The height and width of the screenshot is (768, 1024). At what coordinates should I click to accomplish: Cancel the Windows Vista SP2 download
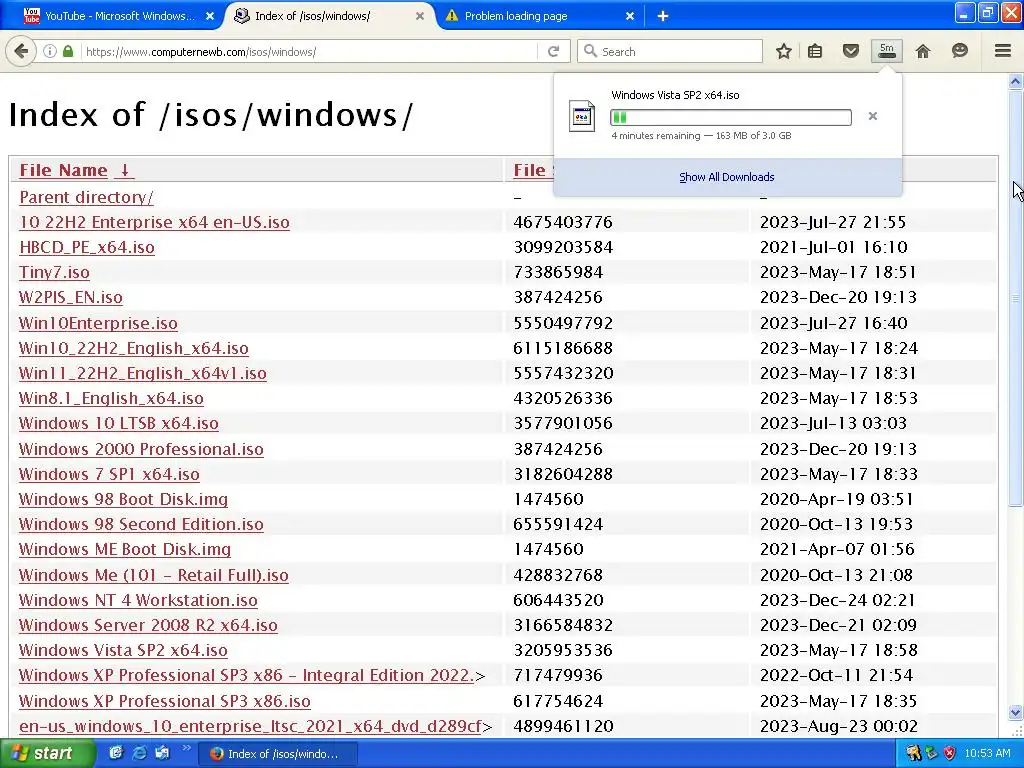click(872, 116)
